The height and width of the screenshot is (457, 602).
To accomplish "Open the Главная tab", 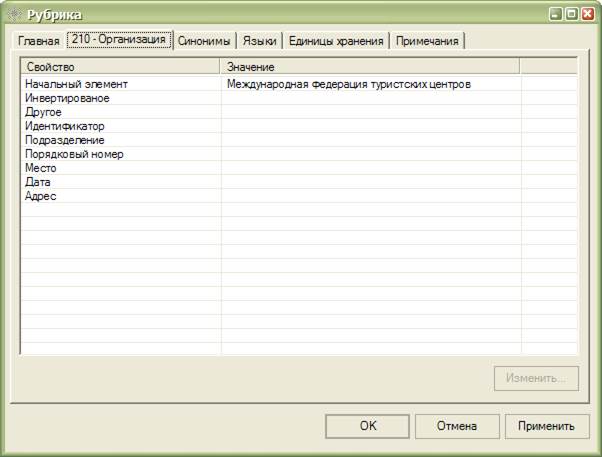I will 39,41.
